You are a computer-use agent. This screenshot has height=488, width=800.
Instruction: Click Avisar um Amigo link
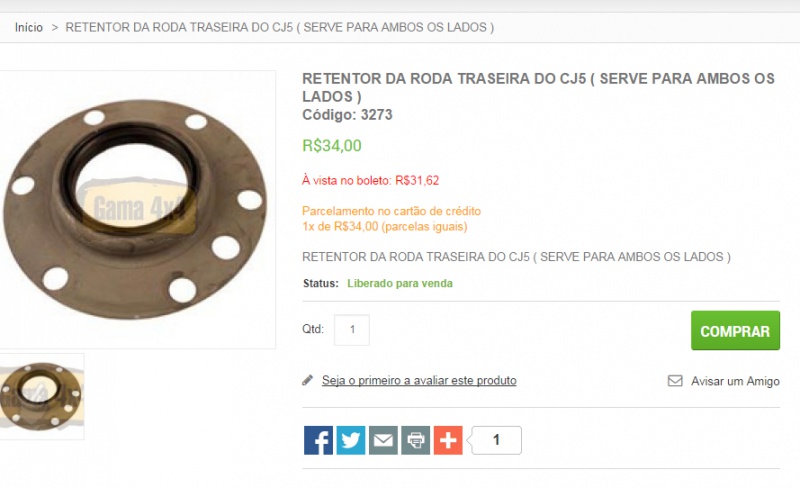(735, 381)
